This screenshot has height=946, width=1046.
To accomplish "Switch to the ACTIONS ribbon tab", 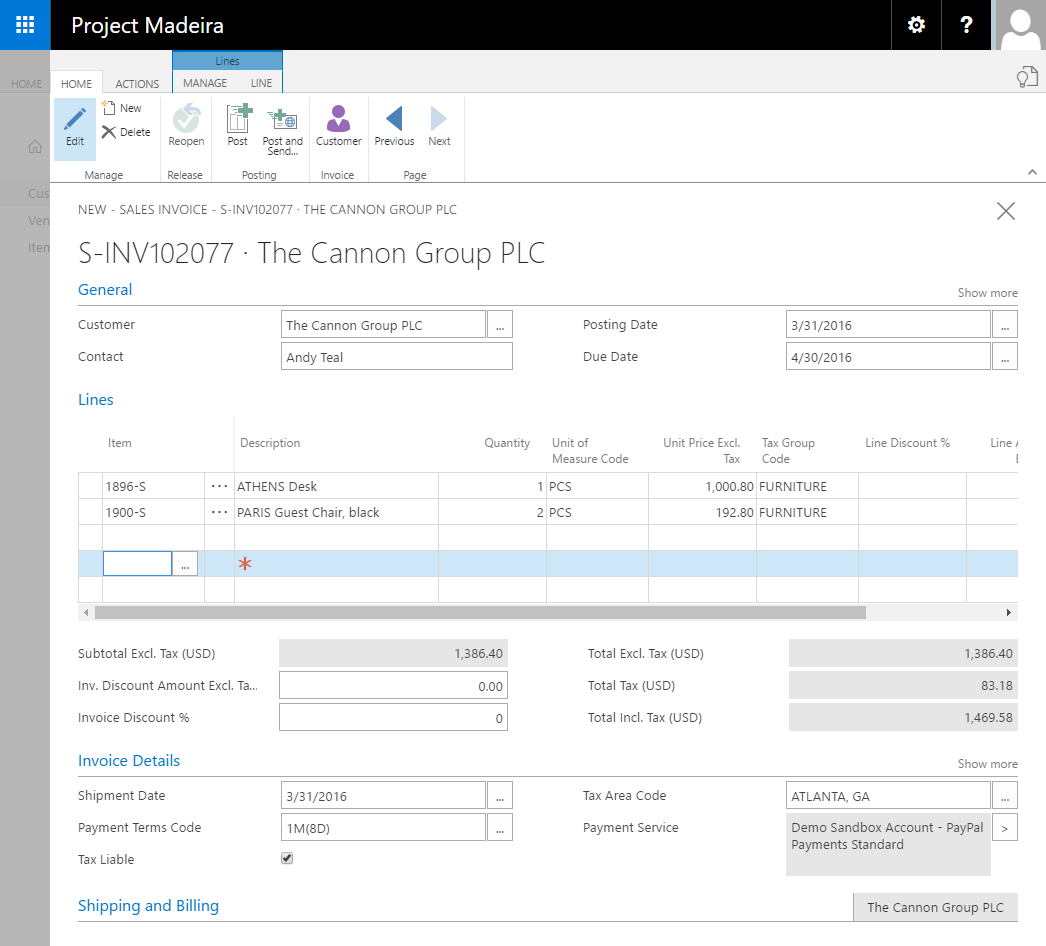I will 137,84.
